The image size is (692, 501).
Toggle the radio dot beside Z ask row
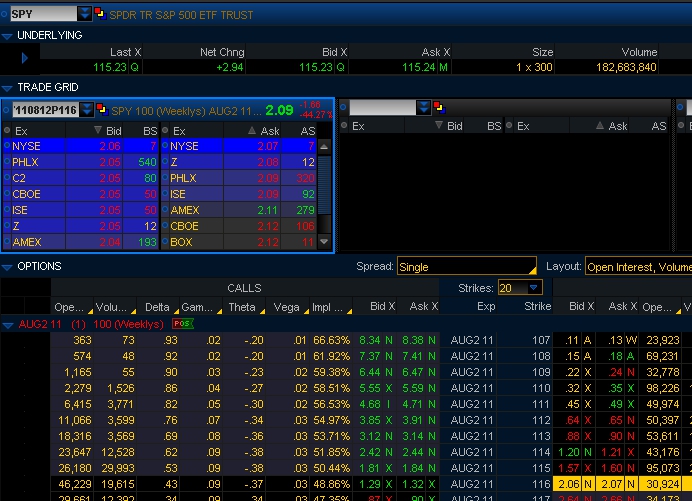165,161
